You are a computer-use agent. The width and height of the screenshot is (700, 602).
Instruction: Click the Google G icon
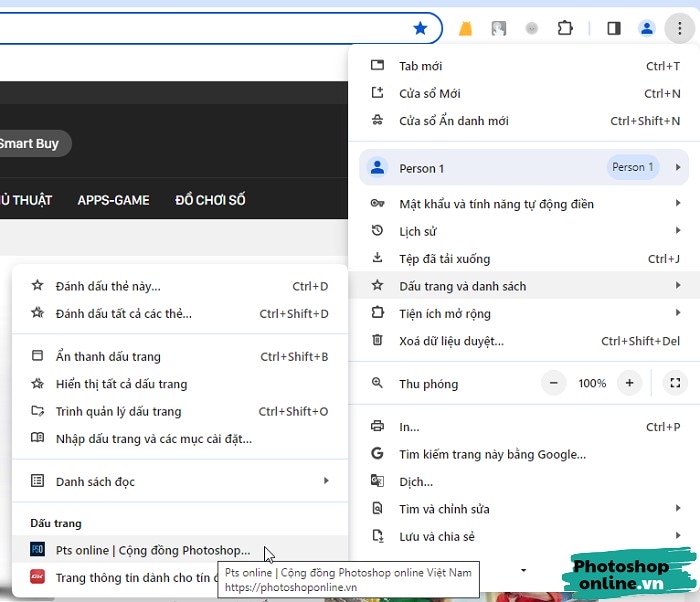click(x=377, y=453)
